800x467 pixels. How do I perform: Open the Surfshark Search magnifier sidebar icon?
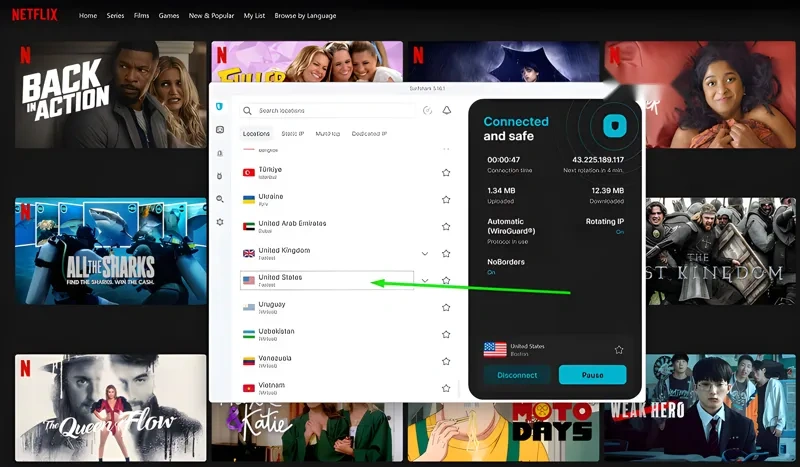pos(220,199)
